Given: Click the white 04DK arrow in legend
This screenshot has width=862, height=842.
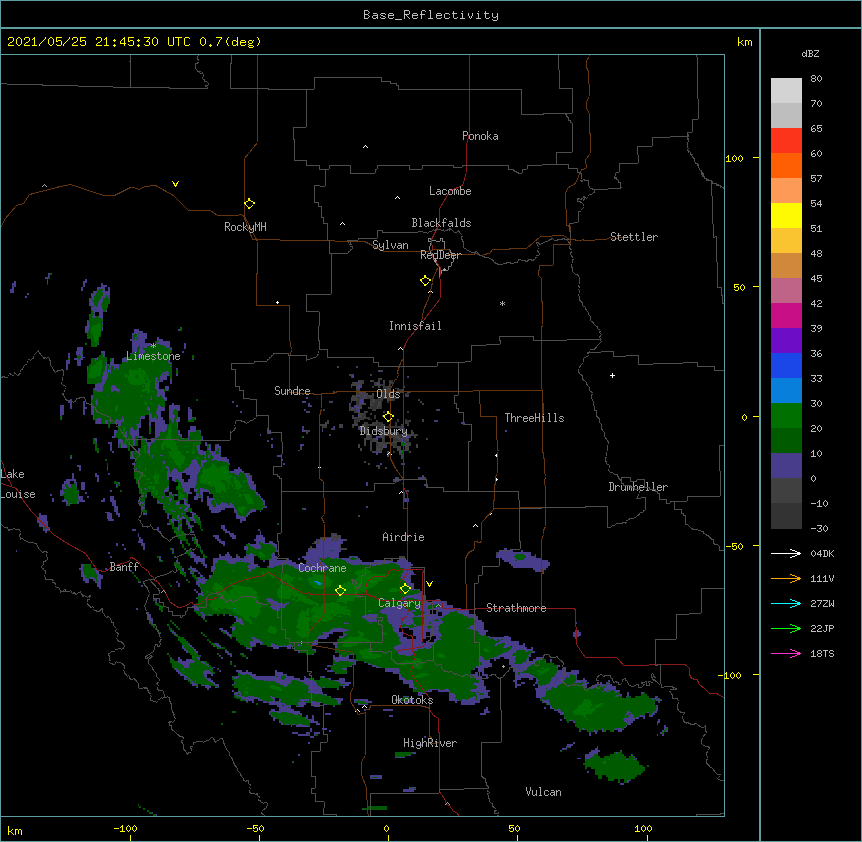Looking at the screenshot, I should point(786,553).
